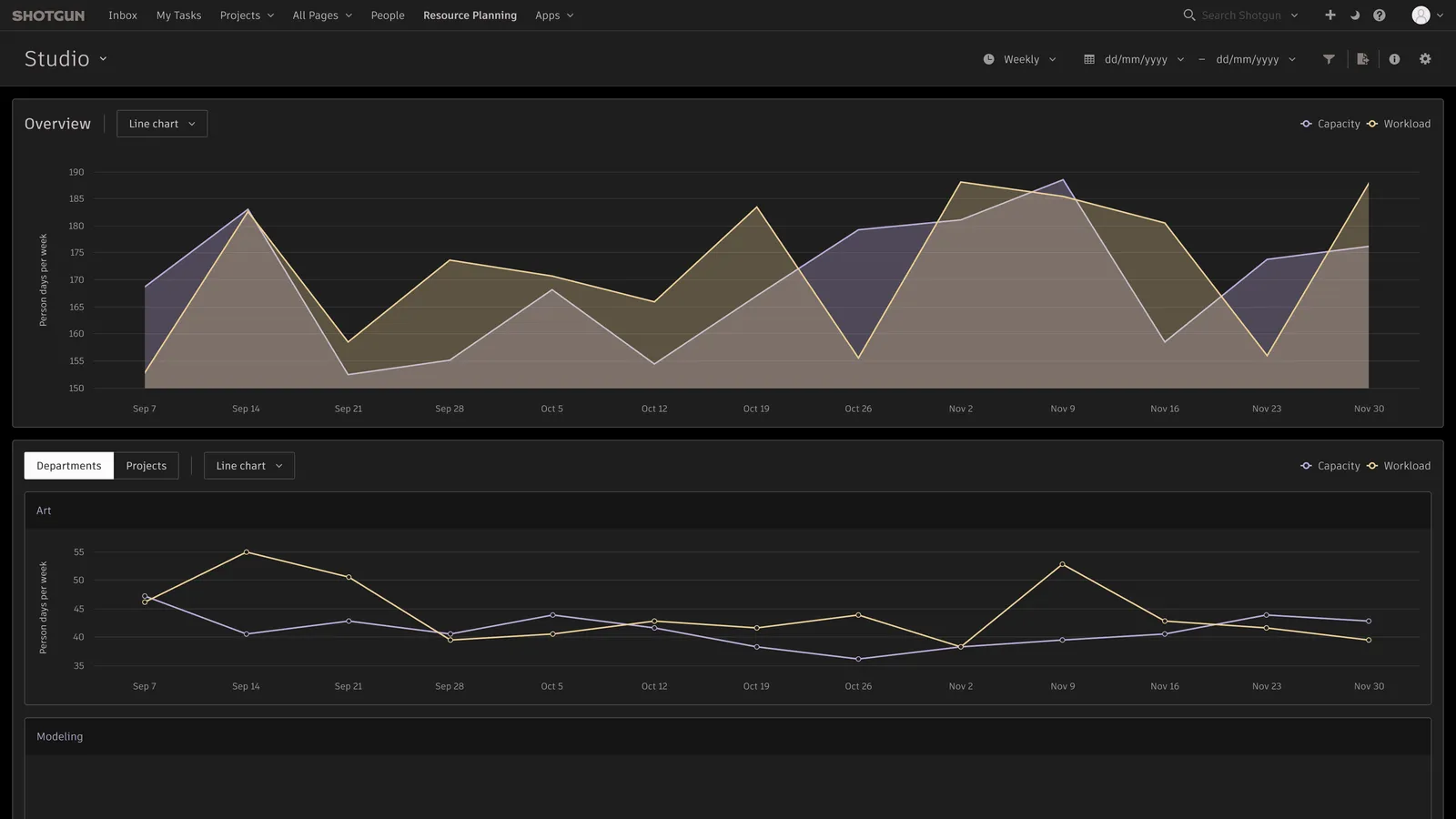Open the end date dd/mm/yyyy picker
The height and width of the screenshot is (819, 1456).
click(x=1256, y=59)
